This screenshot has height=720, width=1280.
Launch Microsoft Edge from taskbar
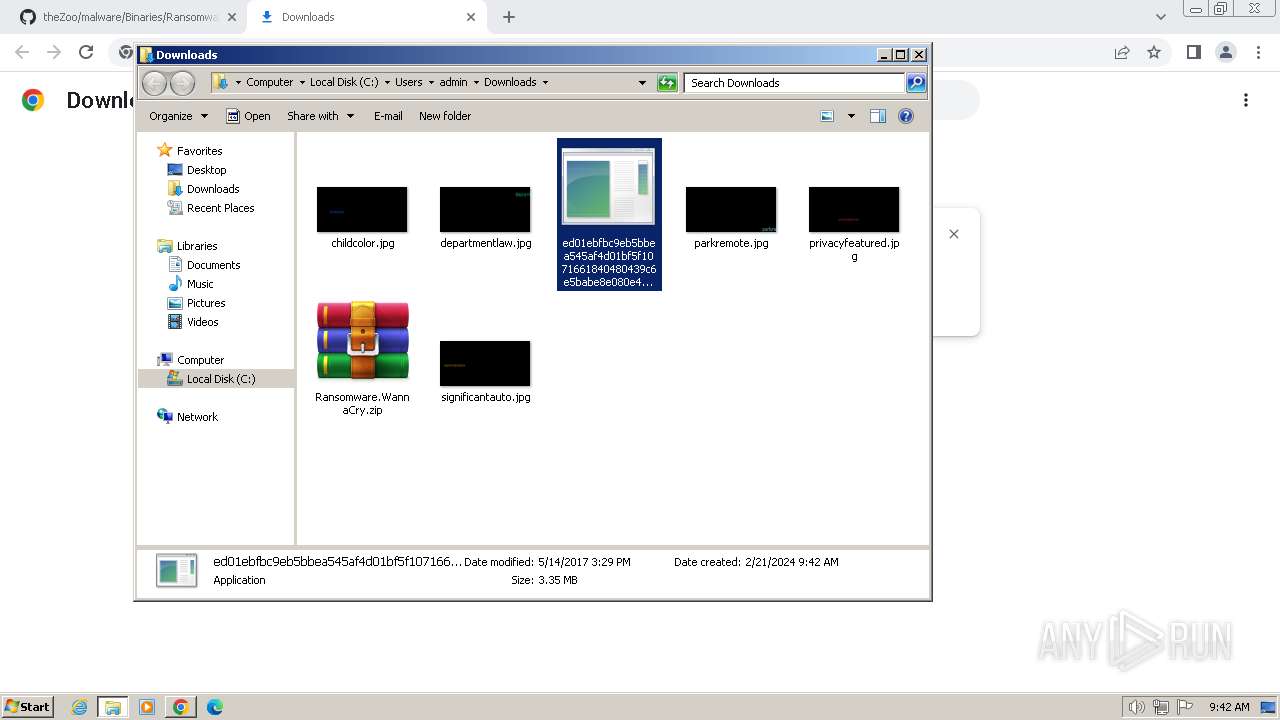(x=214, y=707)
